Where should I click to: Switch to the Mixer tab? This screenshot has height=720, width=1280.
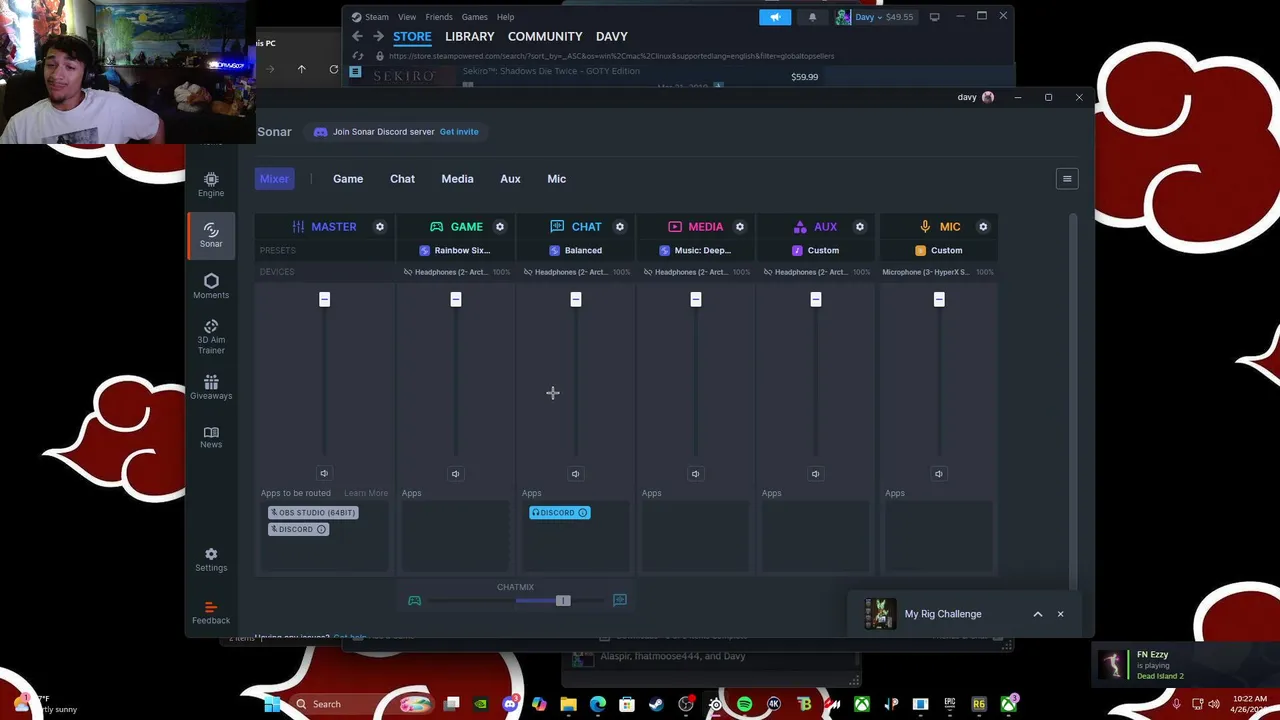(x=274, y=179)
